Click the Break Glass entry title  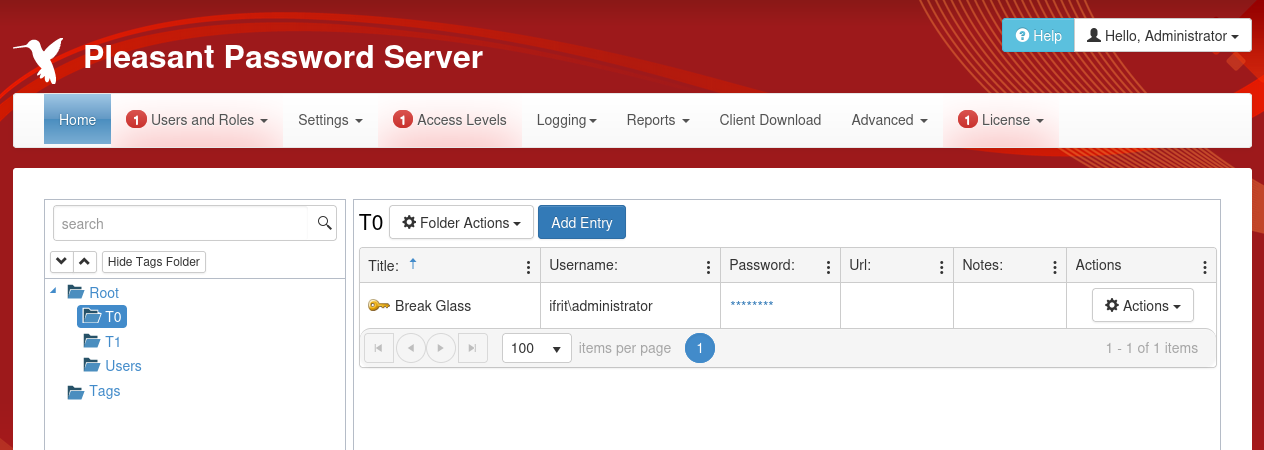pyautogui.click(x=433, y=306)
